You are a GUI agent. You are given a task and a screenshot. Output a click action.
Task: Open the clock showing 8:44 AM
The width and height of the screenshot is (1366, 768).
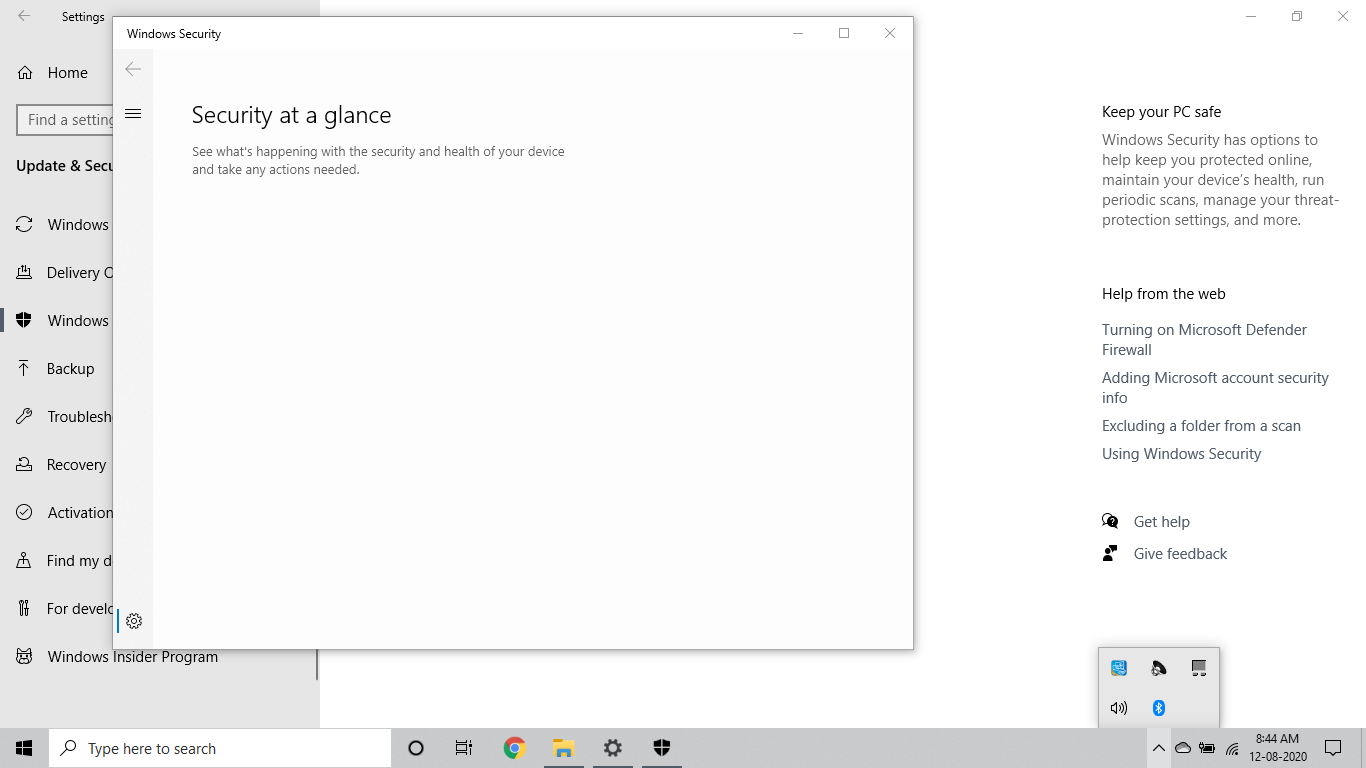click(x=1277, y=748)
